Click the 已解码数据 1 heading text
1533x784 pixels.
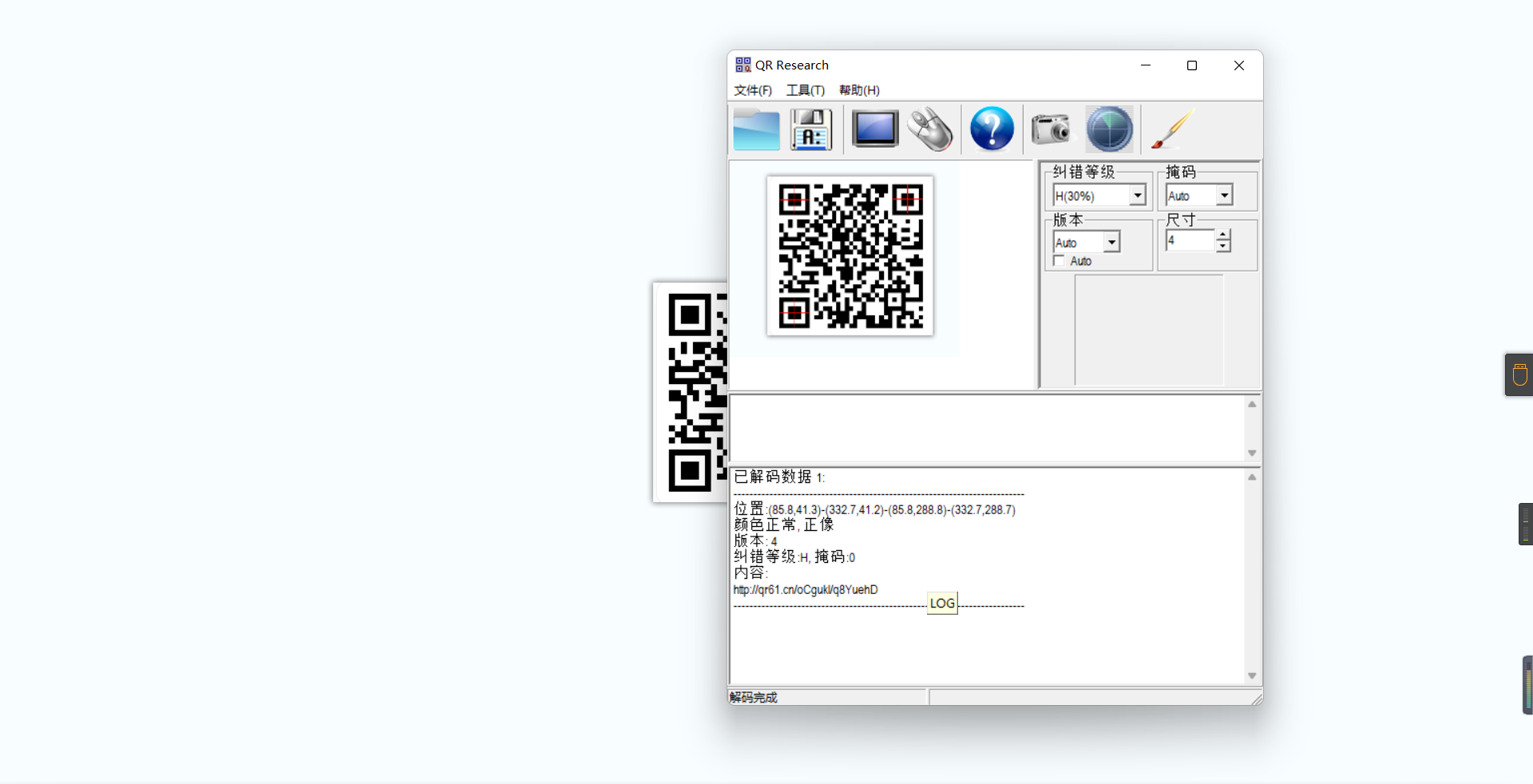[x=779, y=477]
